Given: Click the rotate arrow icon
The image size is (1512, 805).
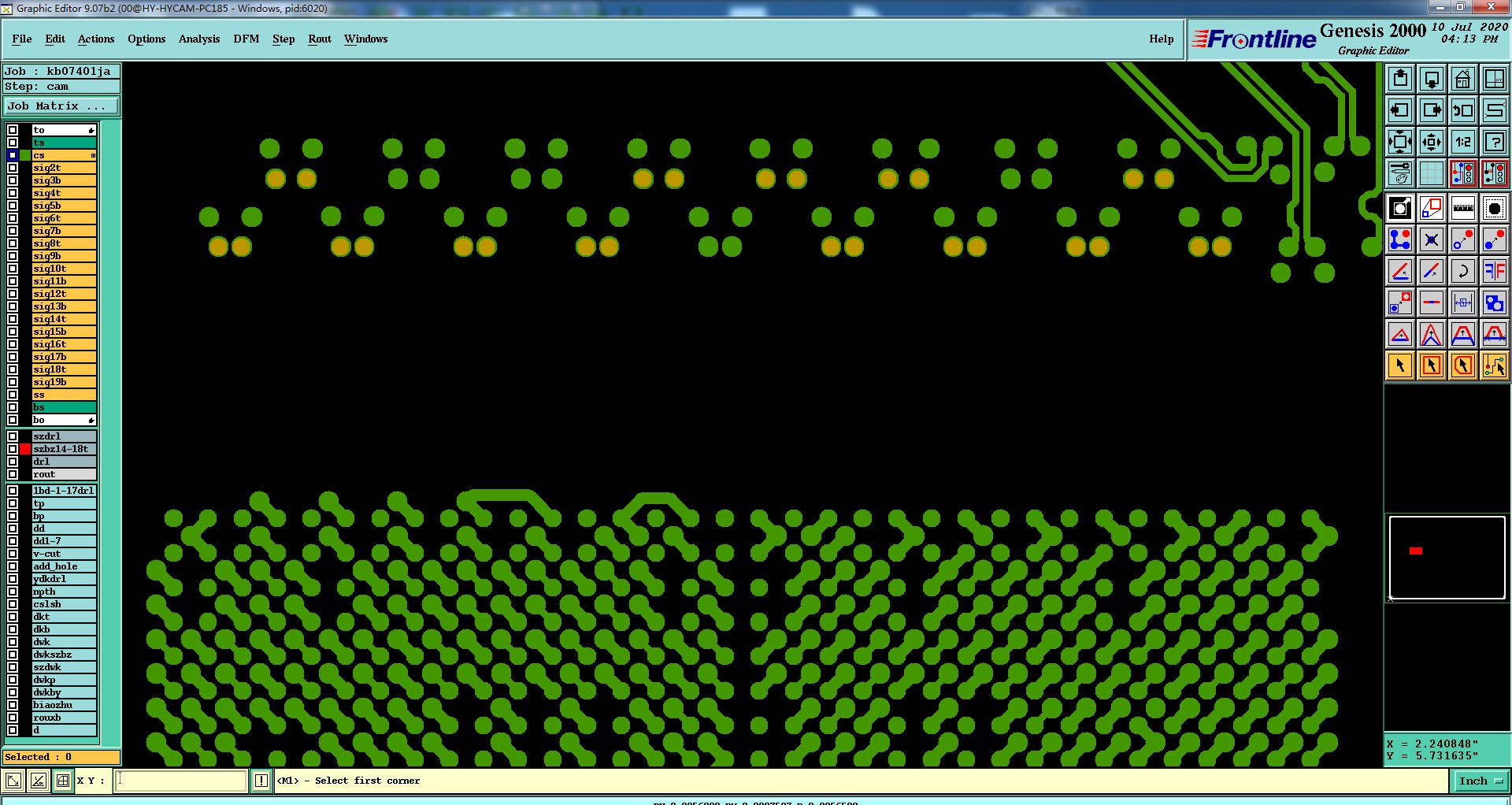Looking at the screenshot, I should coord(1463,271).
